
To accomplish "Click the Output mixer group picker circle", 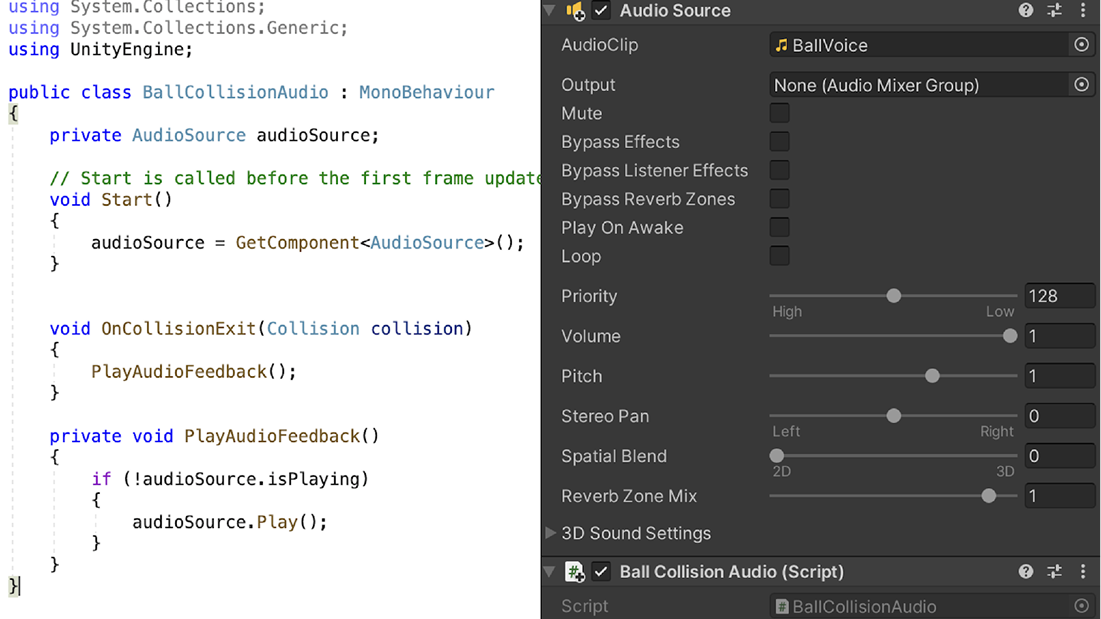I will point(1081,85).
